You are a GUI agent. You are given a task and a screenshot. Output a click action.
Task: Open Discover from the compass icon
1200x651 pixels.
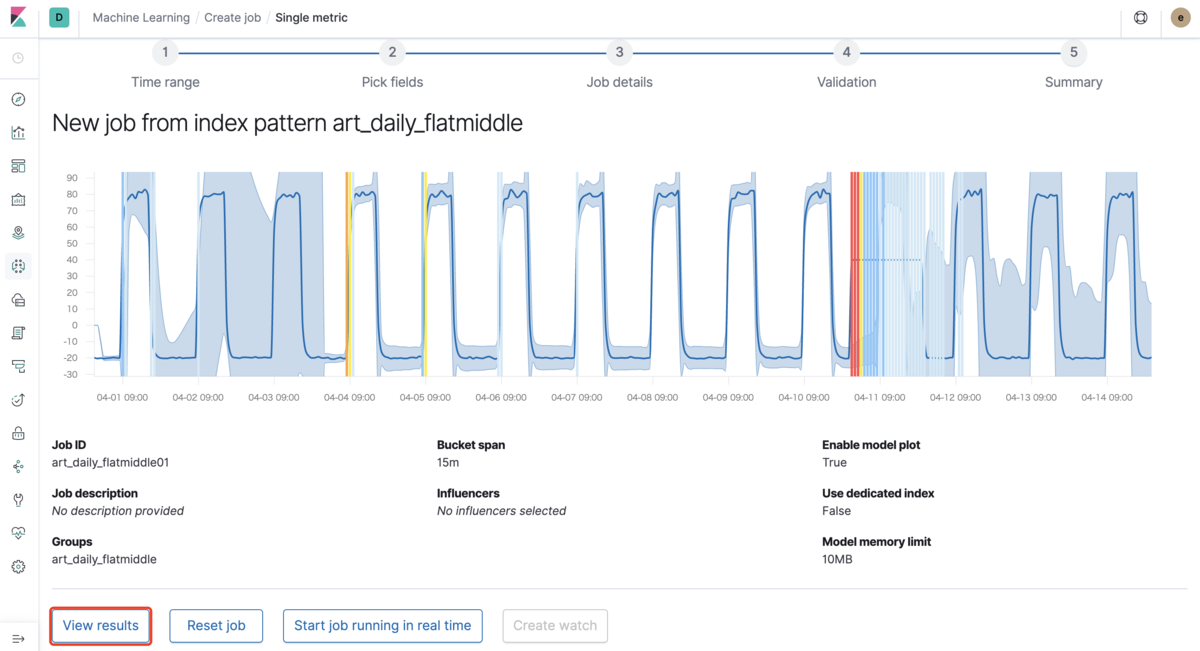[18, 99]
